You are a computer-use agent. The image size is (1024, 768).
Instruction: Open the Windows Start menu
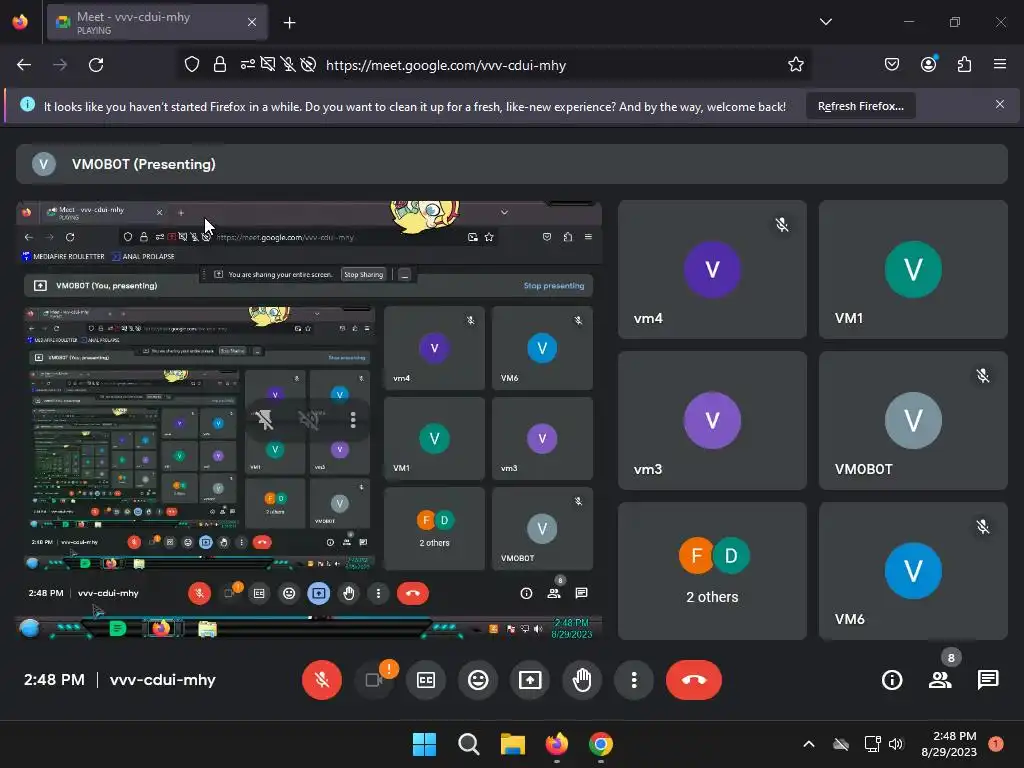coord(424,744)
